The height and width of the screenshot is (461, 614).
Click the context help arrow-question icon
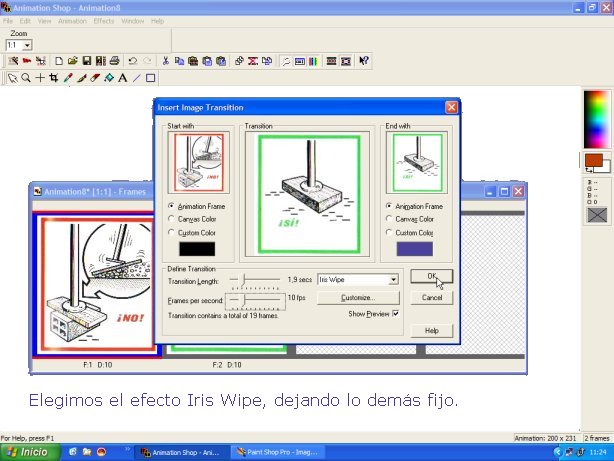(364, 61)
